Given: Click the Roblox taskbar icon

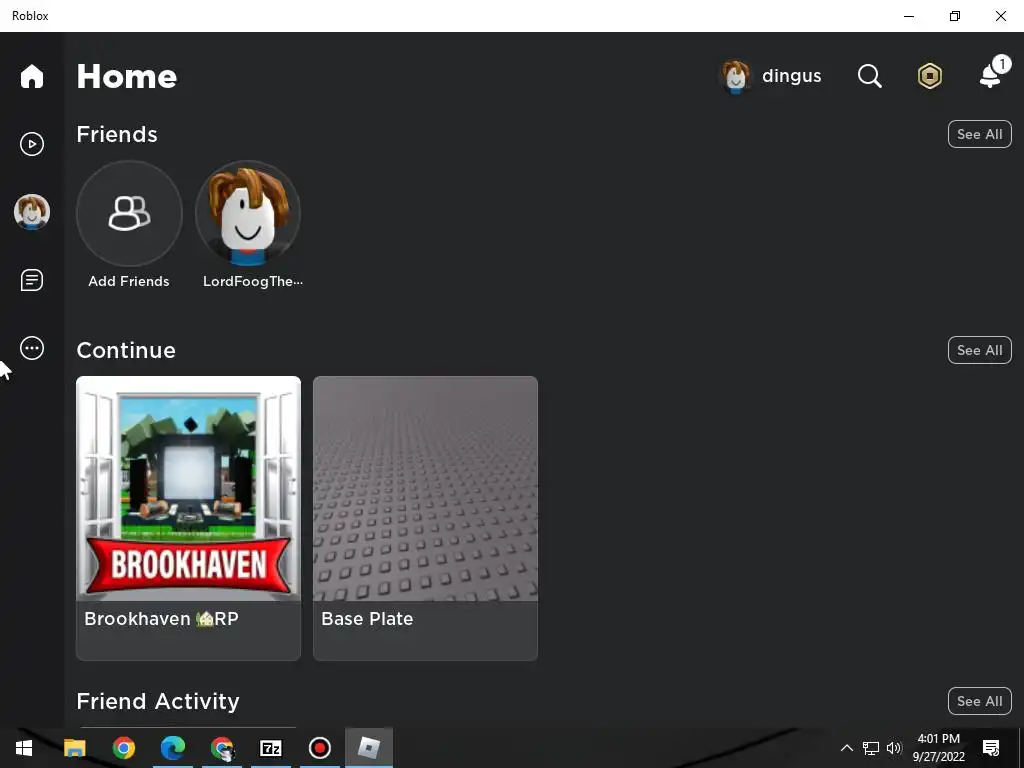Looking at the screenshot, I should (369, 748).
